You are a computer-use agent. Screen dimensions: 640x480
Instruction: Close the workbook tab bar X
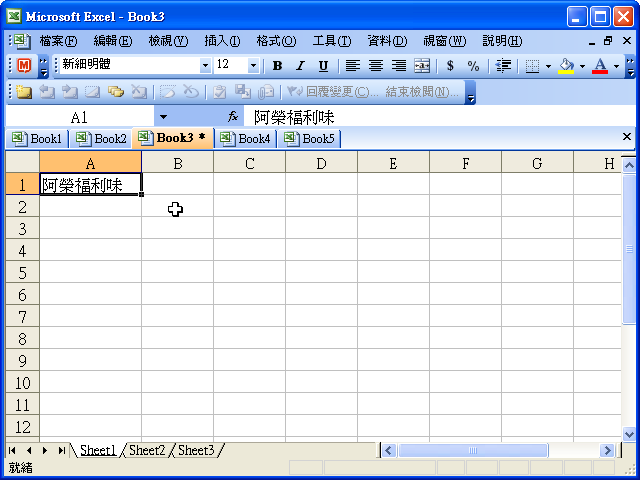click(x=627, y=137)
